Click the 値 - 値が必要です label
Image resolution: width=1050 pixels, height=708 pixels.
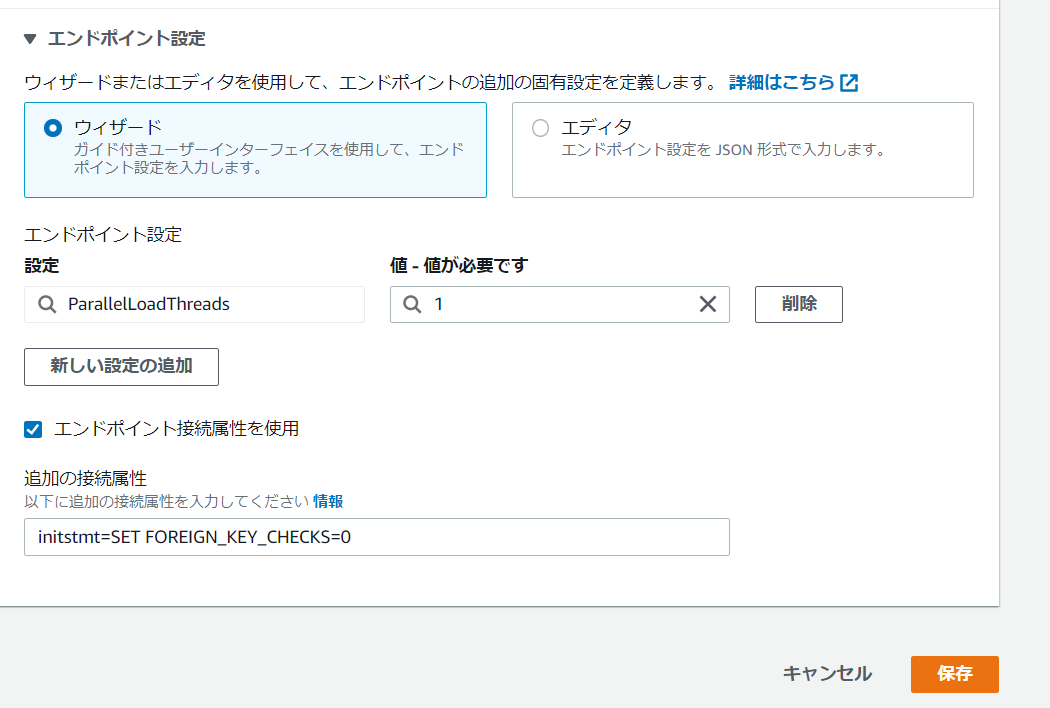(x=459, y=265)
